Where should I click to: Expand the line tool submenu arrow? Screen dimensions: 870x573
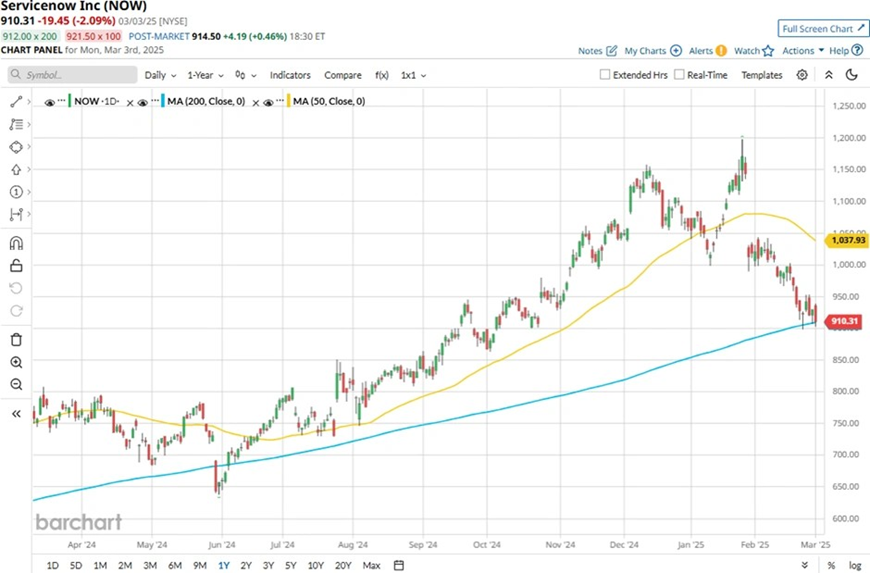(29, 102)
